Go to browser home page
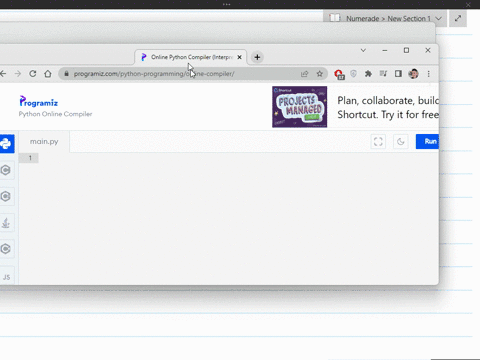Viewport: 480px width, 360px height. coord(48,74)
